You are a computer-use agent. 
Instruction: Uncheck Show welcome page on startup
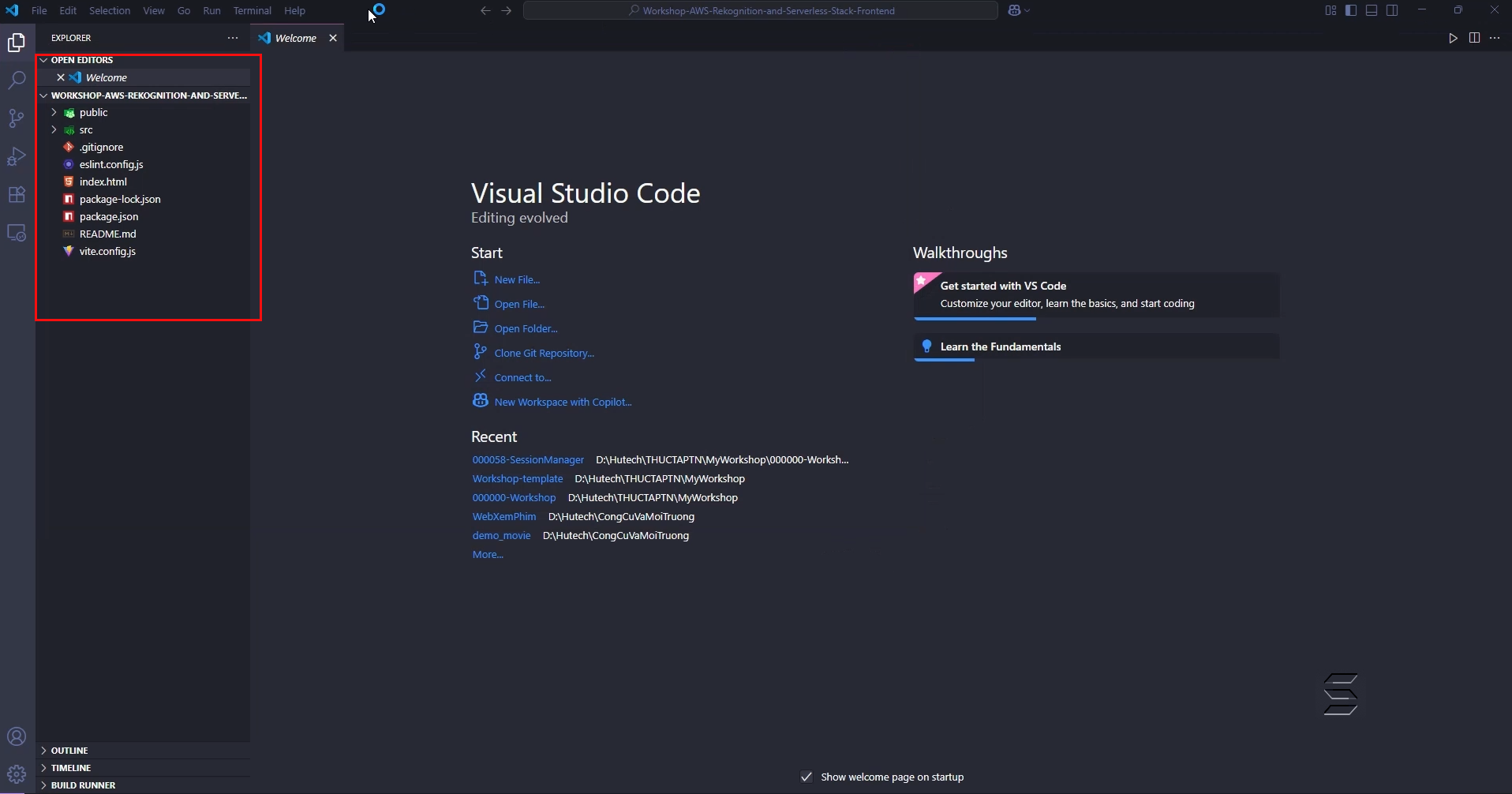tap(806, 777)
